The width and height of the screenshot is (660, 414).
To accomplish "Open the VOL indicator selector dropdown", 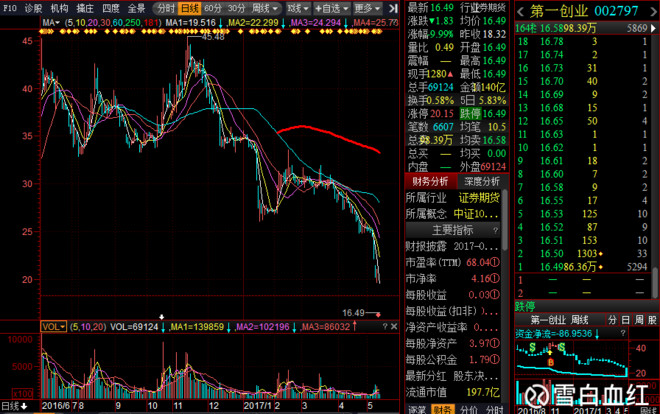I will pos(53,326).
